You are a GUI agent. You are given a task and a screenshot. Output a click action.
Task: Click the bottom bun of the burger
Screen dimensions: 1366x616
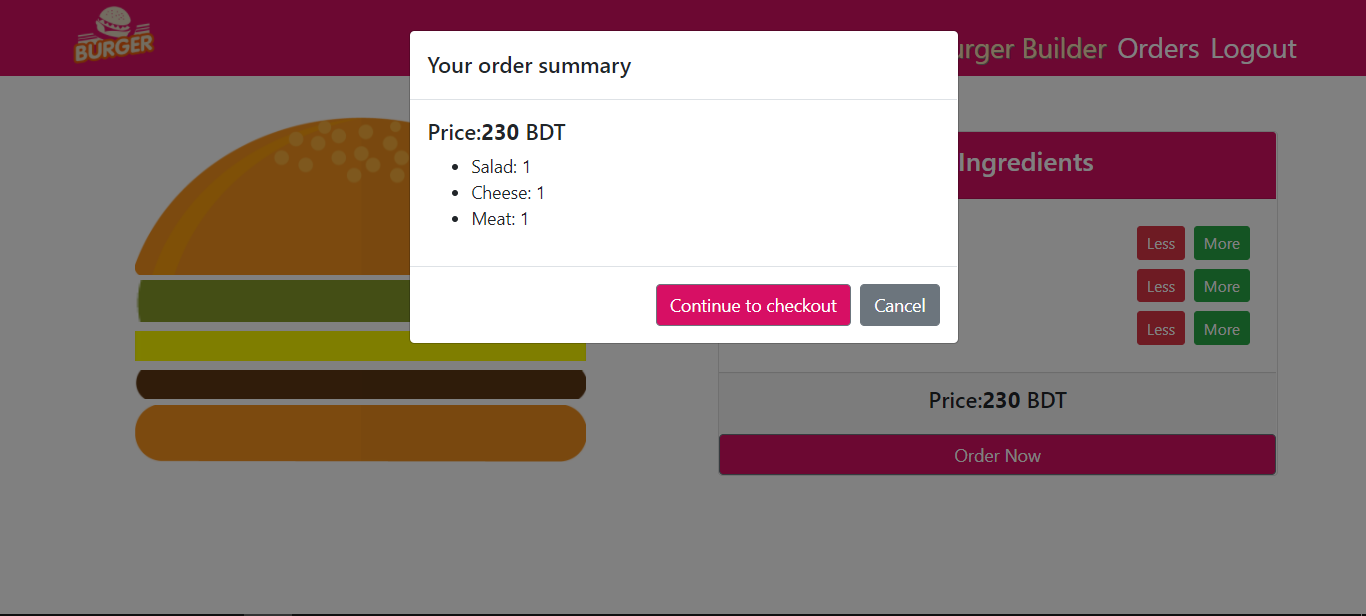pyautogui.click(x=360, y=433)
